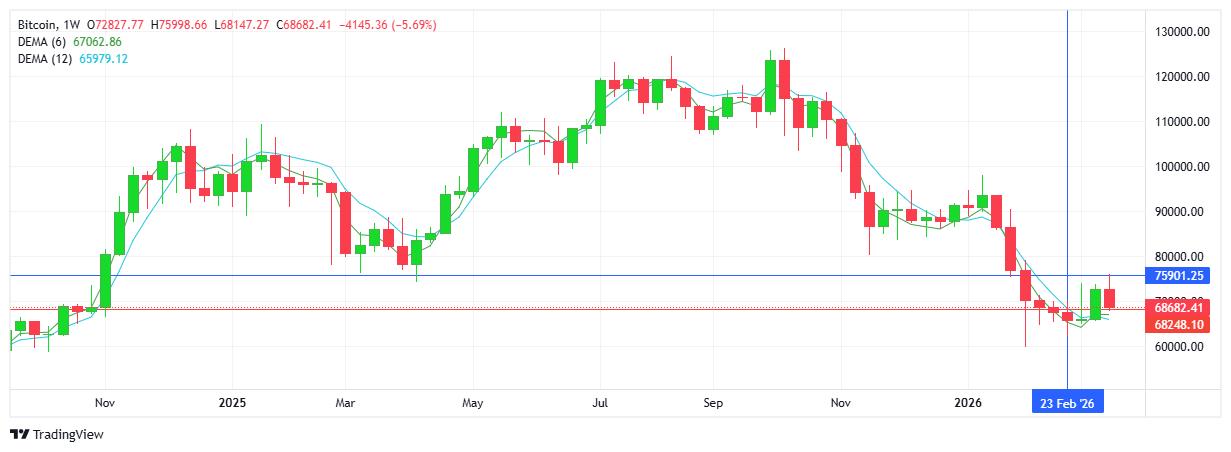Click the May label on time axis
The image size is (1231, 452).
(473, 403)
